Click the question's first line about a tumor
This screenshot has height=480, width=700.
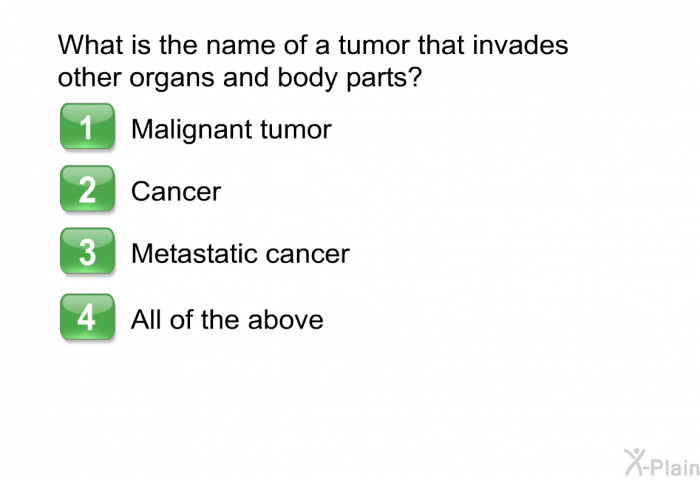point(313,45)
